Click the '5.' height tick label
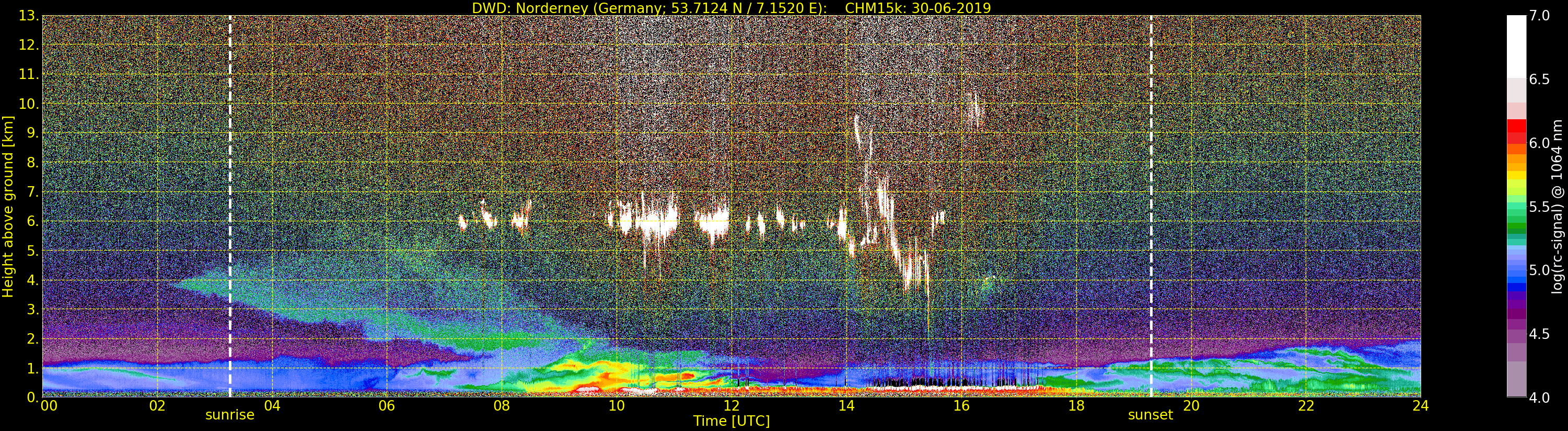Image resolution: width=1568 pixels, height=431 pixels. tap(32, 251)
